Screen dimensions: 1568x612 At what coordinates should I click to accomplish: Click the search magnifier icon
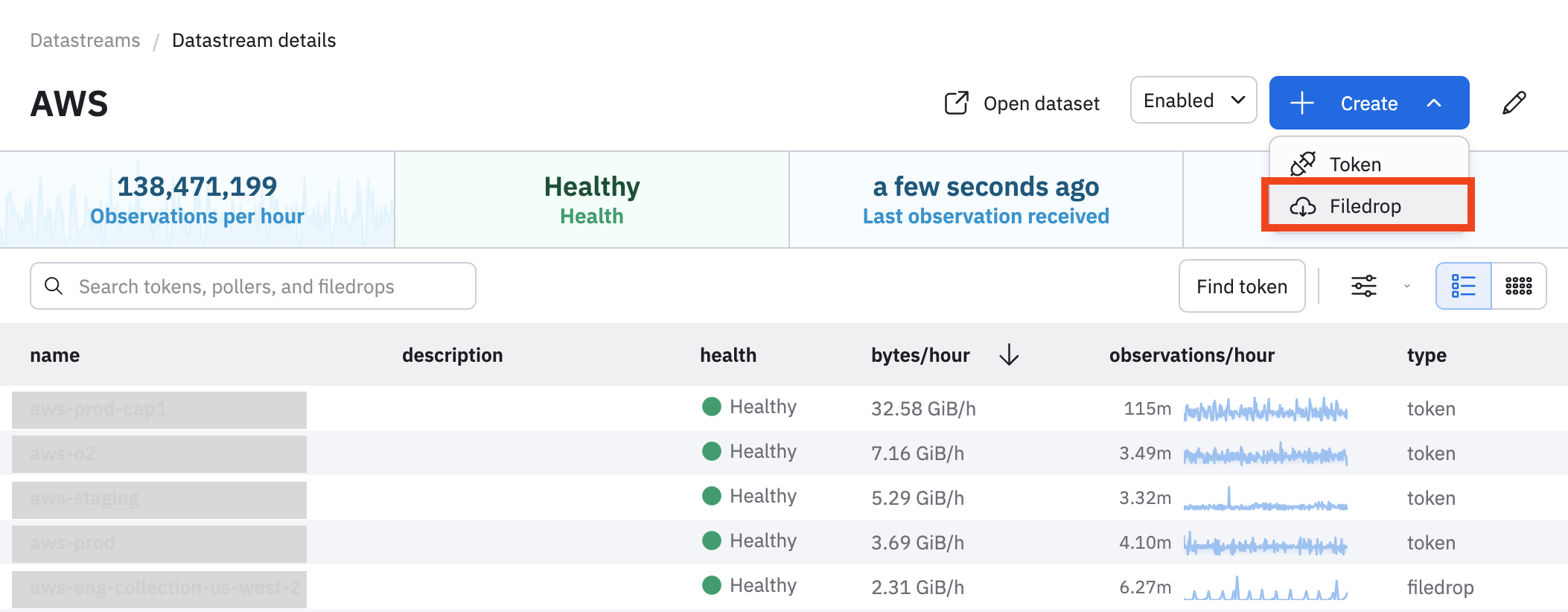coord(54,286)
